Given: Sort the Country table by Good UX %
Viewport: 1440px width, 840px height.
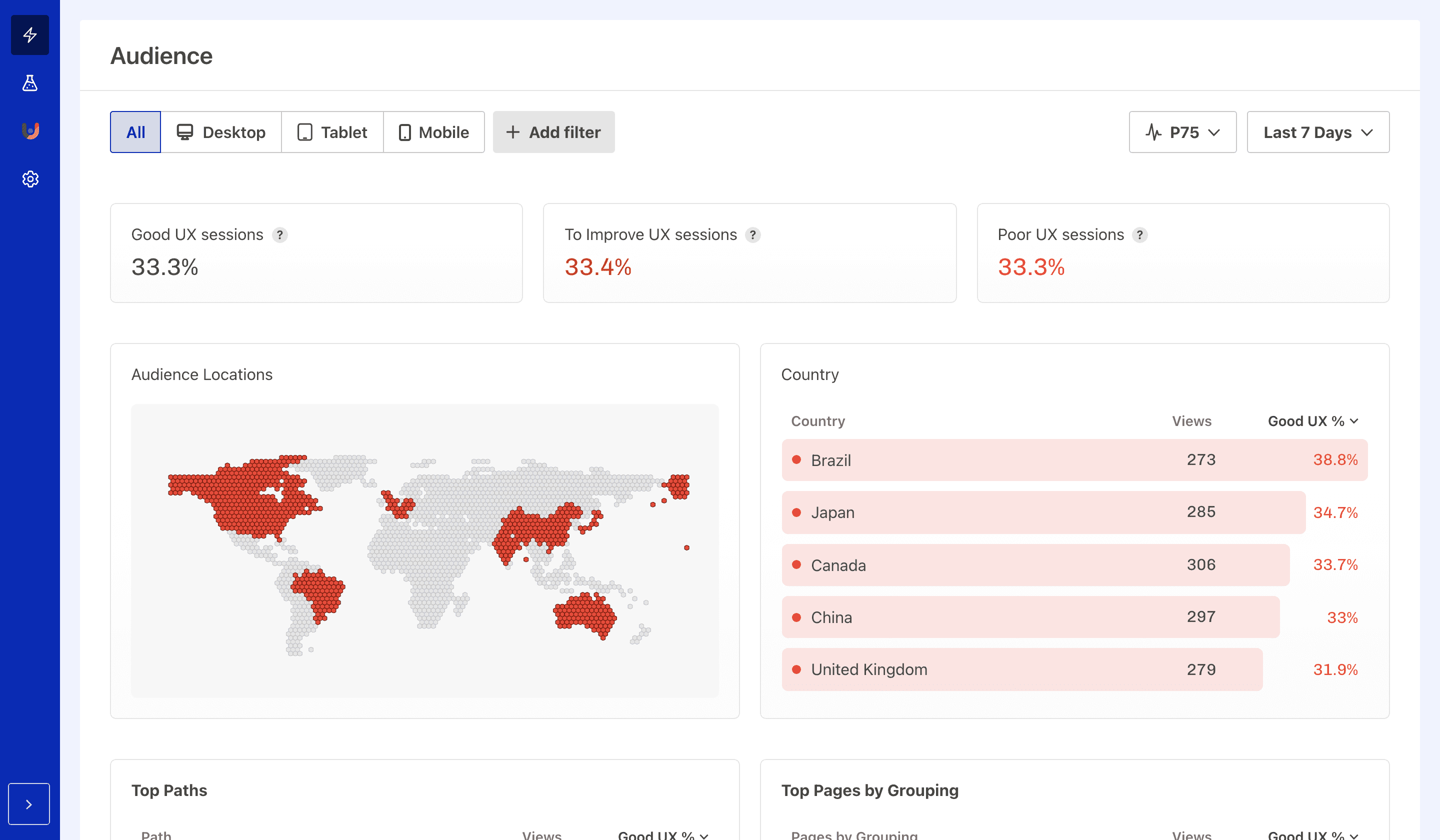Looking at the screenshot, I should click(1312, 421).
